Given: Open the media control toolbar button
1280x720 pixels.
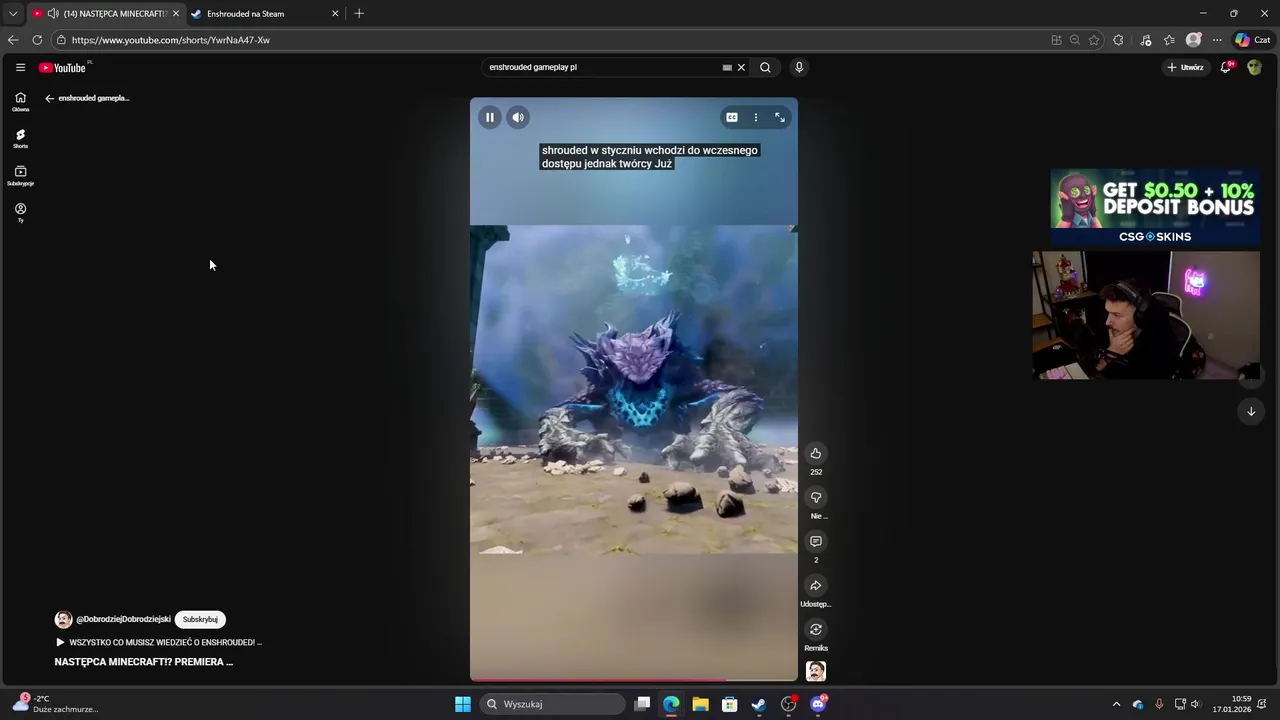Looking at the screenshot, I should click(x=1145, y=40).
